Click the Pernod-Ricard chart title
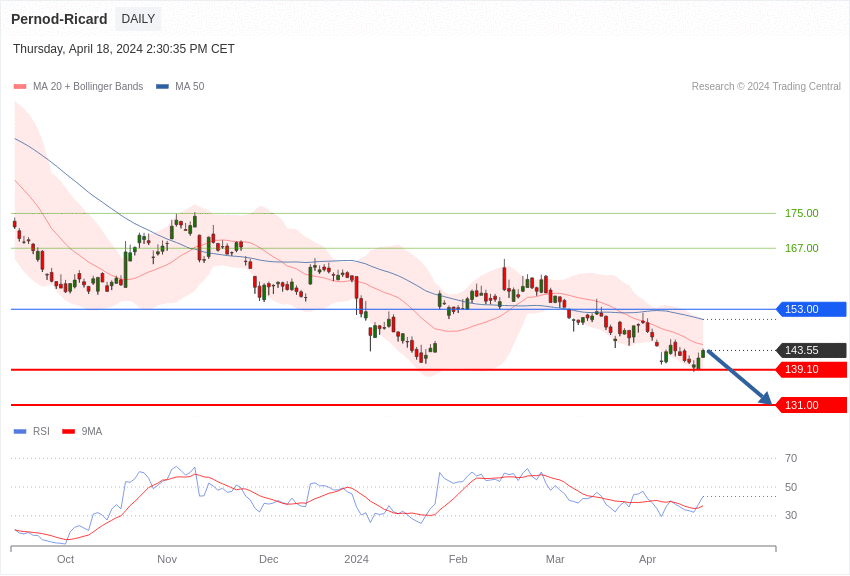Screen dimensions: 850x576 tap(59, 19)
